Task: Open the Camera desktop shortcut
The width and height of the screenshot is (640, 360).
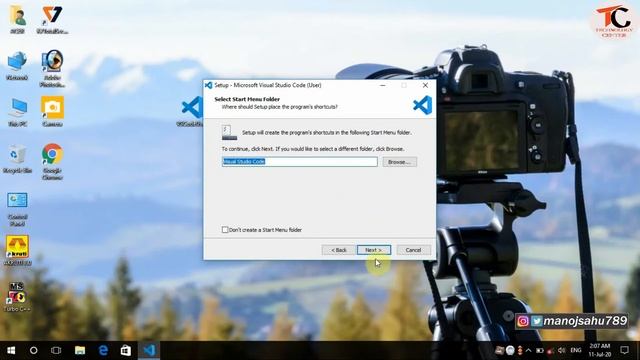Action: pos(52,112)
